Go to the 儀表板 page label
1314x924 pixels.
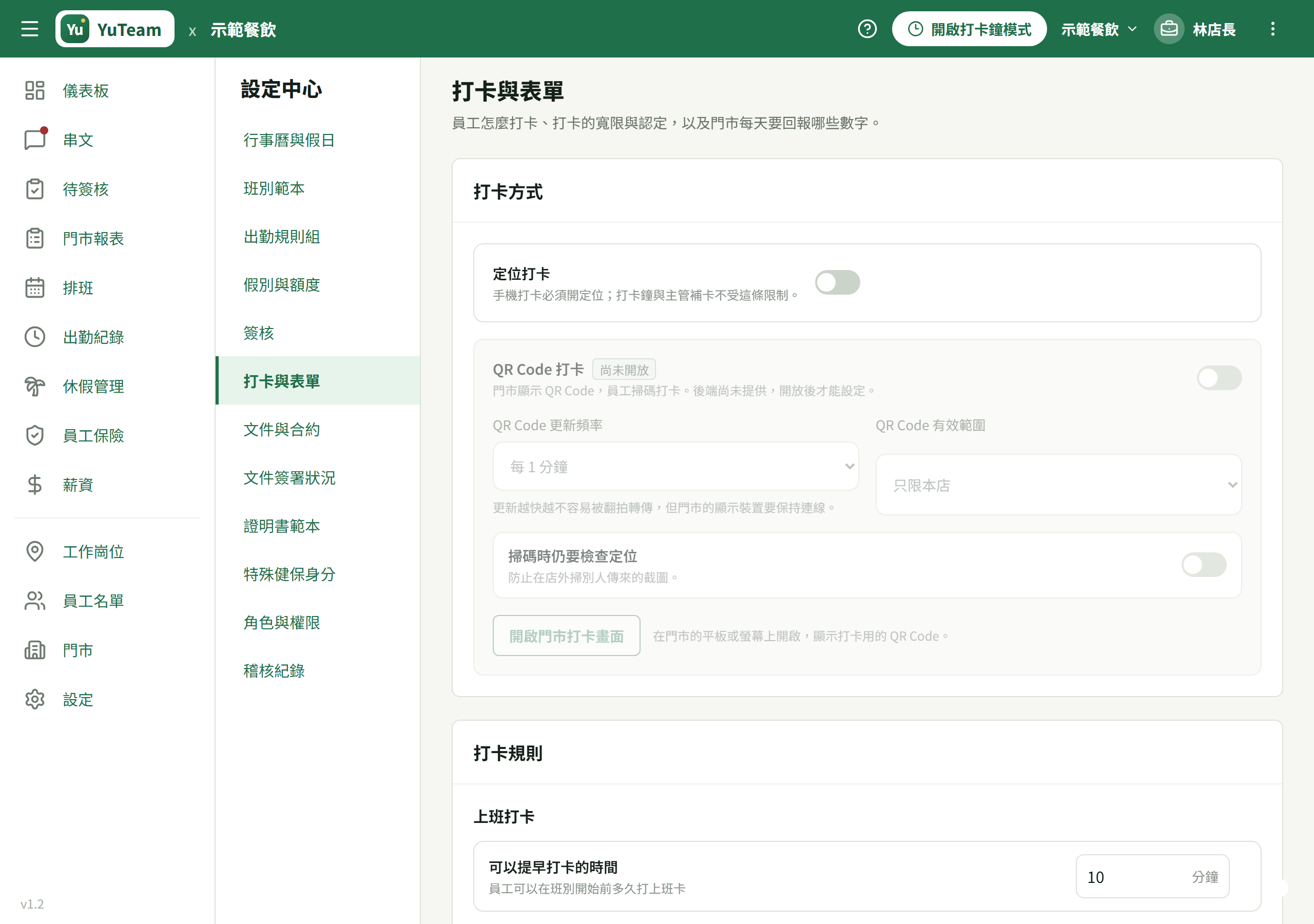point(86,90)
